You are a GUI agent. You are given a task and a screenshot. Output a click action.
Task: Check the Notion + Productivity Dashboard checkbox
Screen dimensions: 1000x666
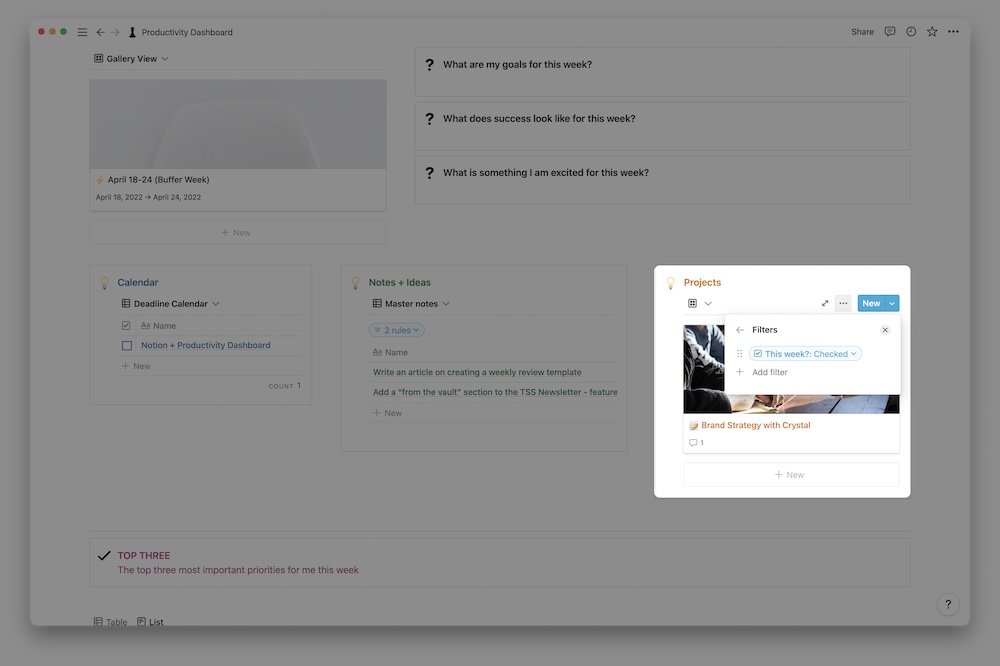pos(127,346)
